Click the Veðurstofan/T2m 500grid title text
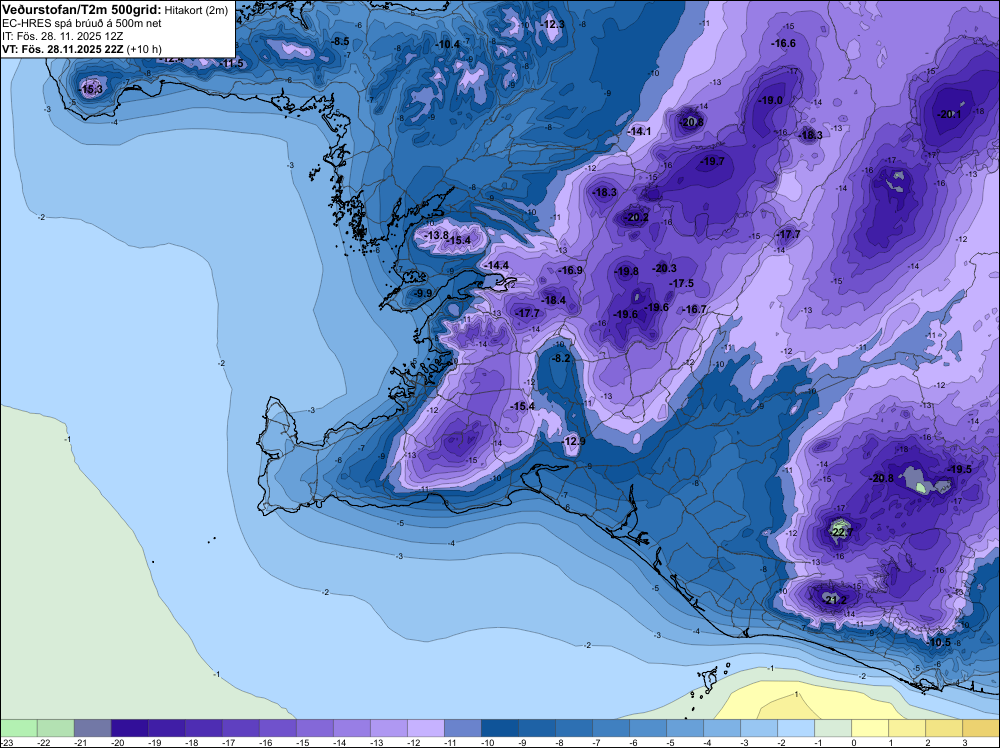Viewport: 1000px width, 748px height. tap(82, 9)
